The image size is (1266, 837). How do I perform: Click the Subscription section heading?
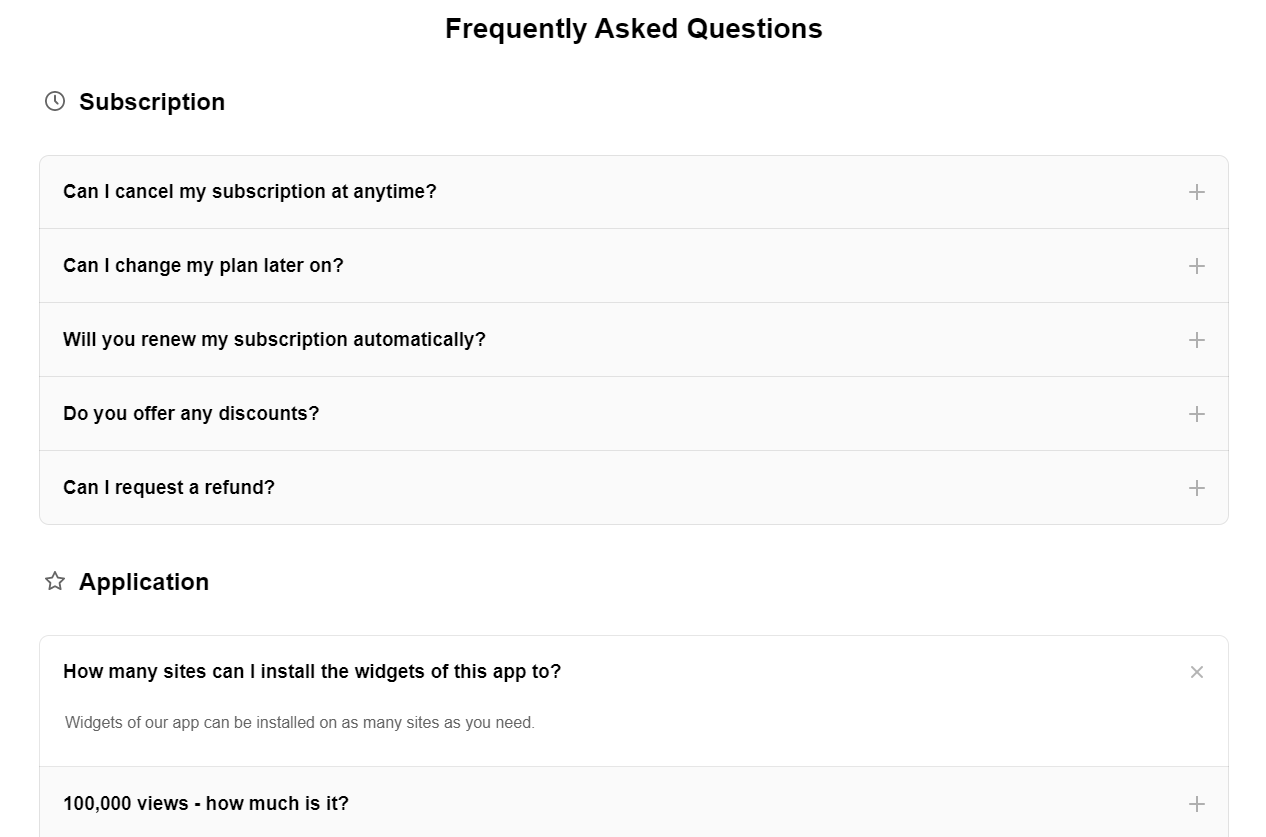pyautogui.click(x=152, y=102)
